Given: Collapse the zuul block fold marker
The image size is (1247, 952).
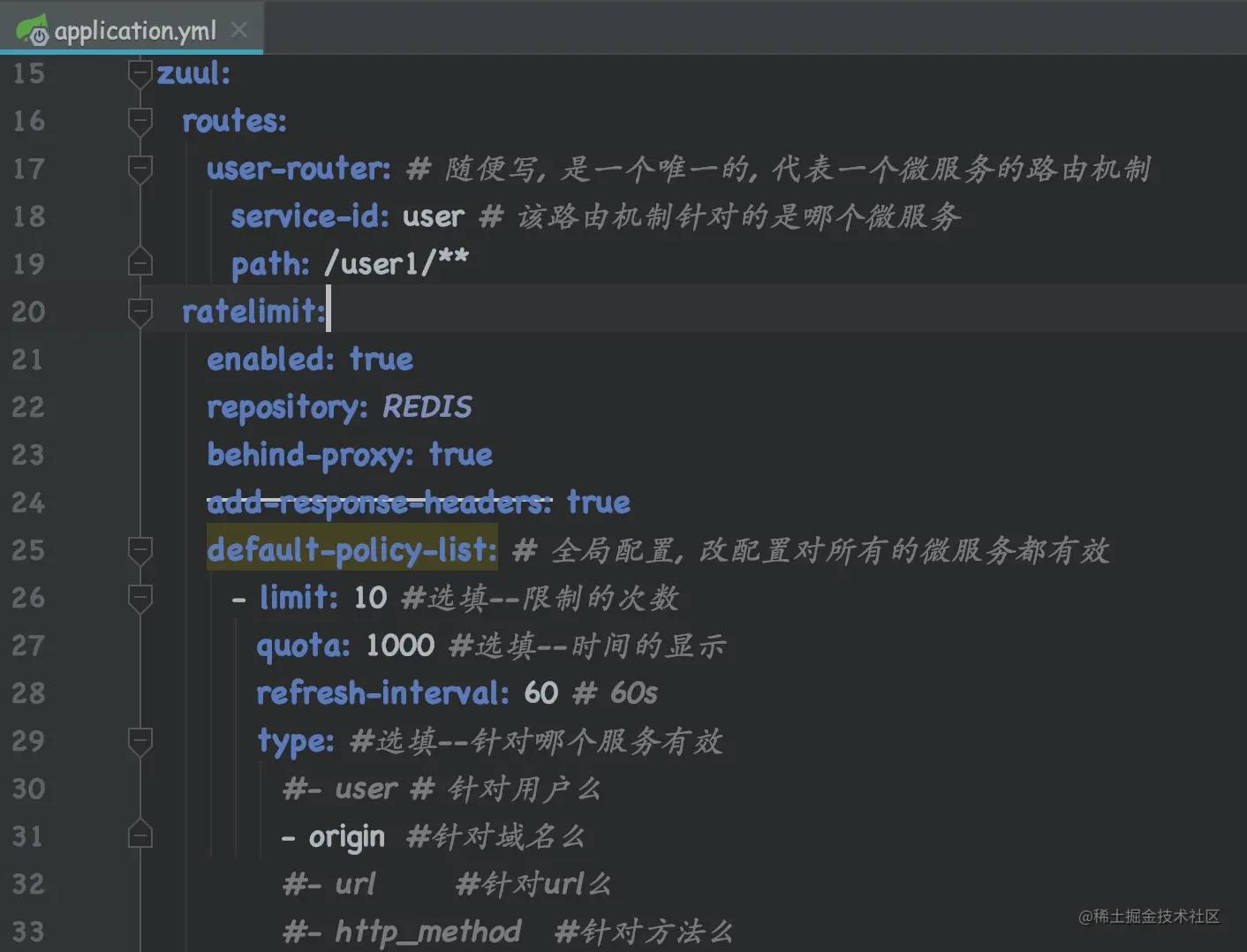Looking at the screenshot, I should (x=140, y=73).
